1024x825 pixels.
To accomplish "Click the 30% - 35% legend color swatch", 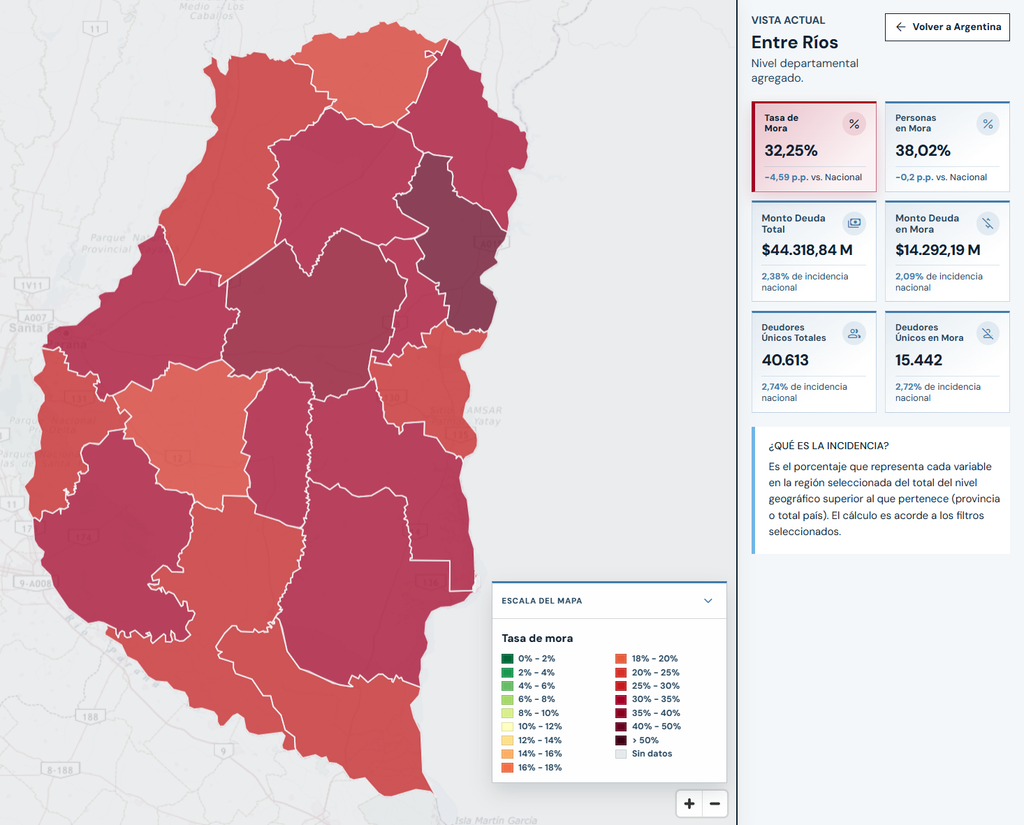I will [620, 699].
